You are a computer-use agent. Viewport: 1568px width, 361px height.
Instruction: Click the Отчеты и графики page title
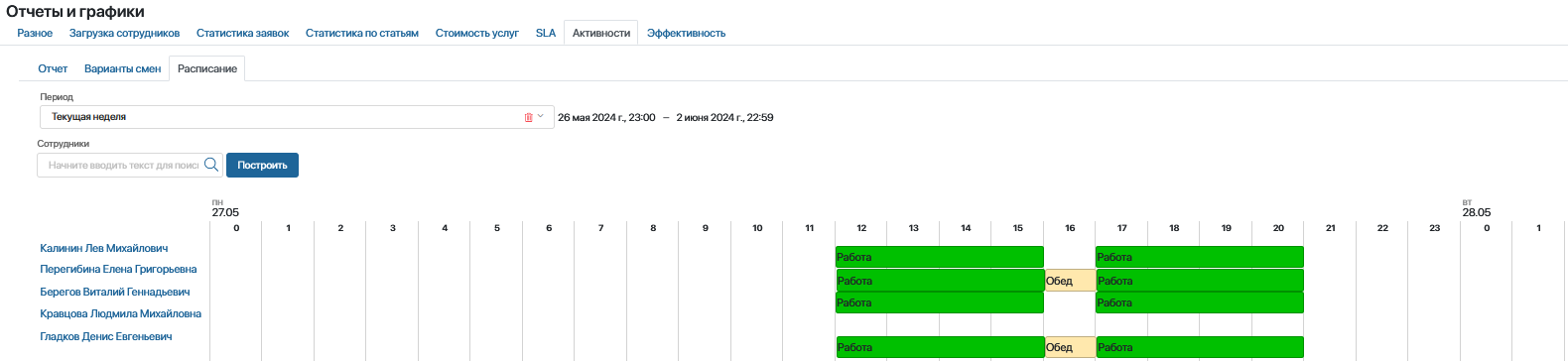tap(75, 12)
